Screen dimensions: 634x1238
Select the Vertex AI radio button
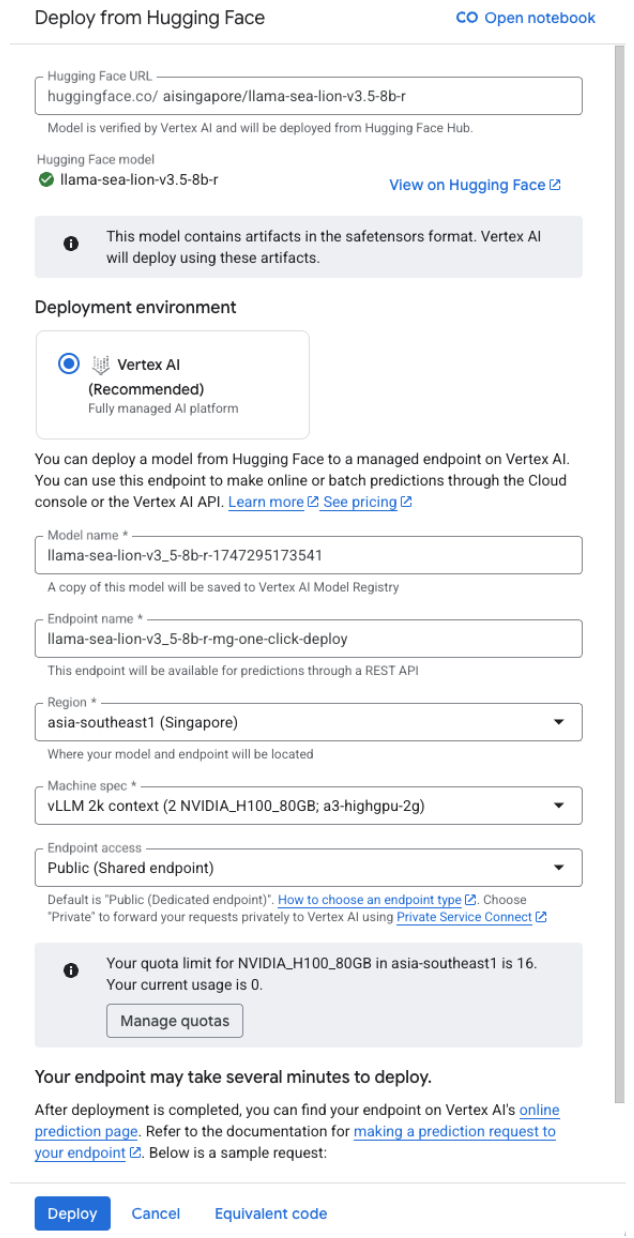tap(68, 365)
